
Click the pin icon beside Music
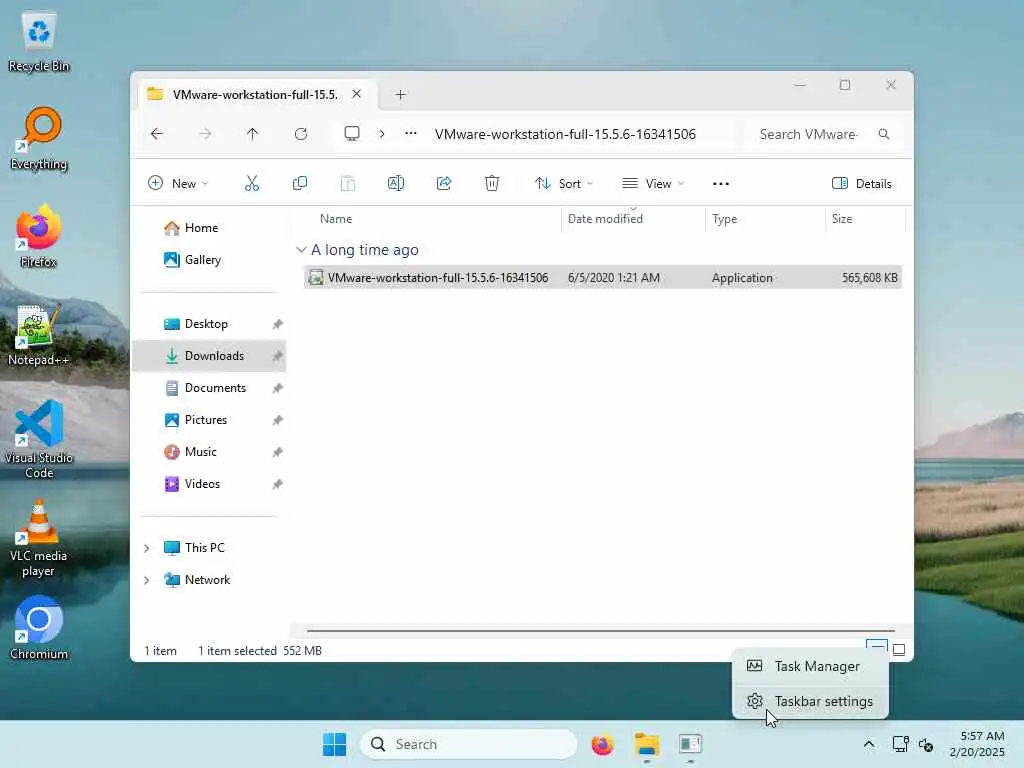click(278, 452)
